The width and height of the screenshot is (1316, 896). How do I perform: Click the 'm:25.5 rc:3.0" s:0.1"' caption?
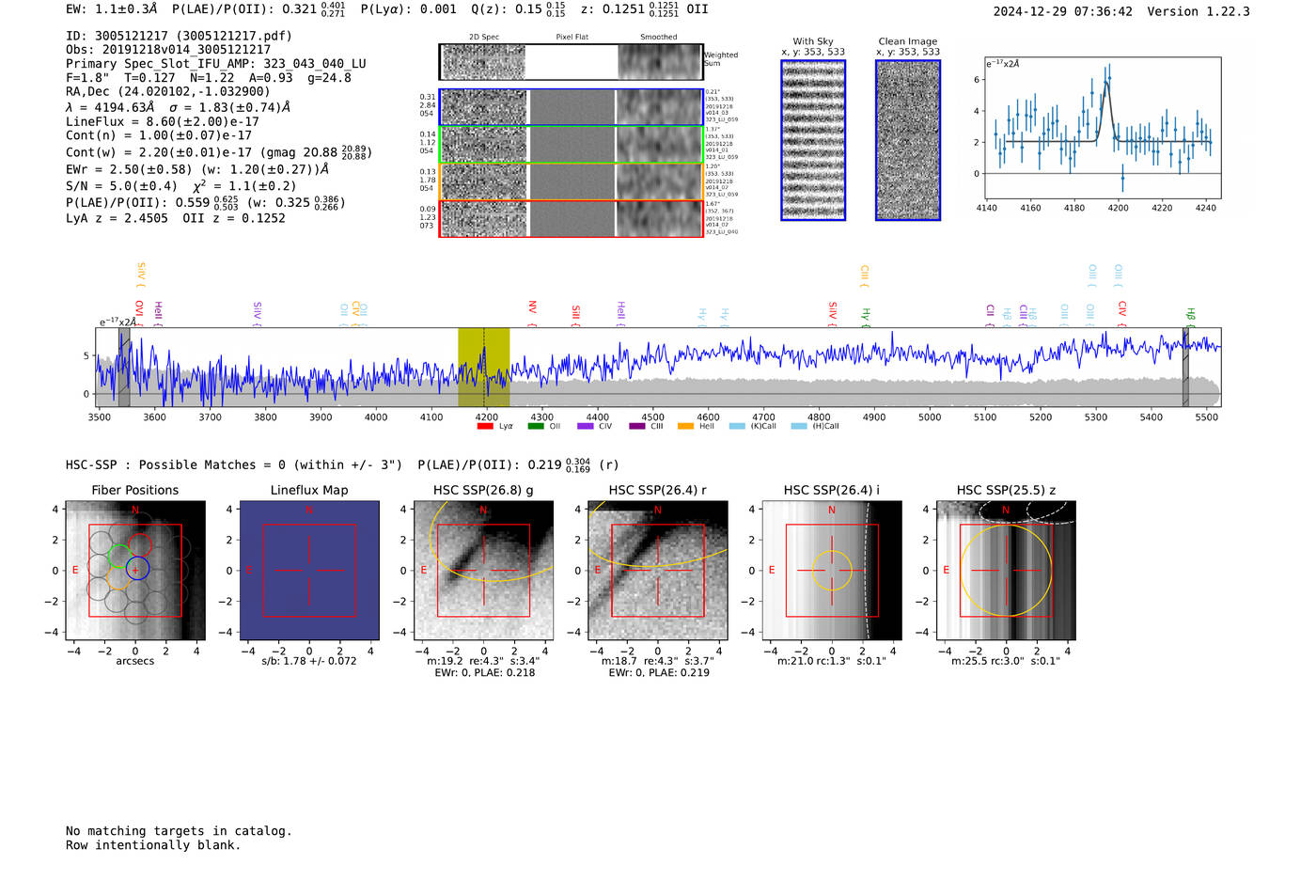[x=1006, y=661]
